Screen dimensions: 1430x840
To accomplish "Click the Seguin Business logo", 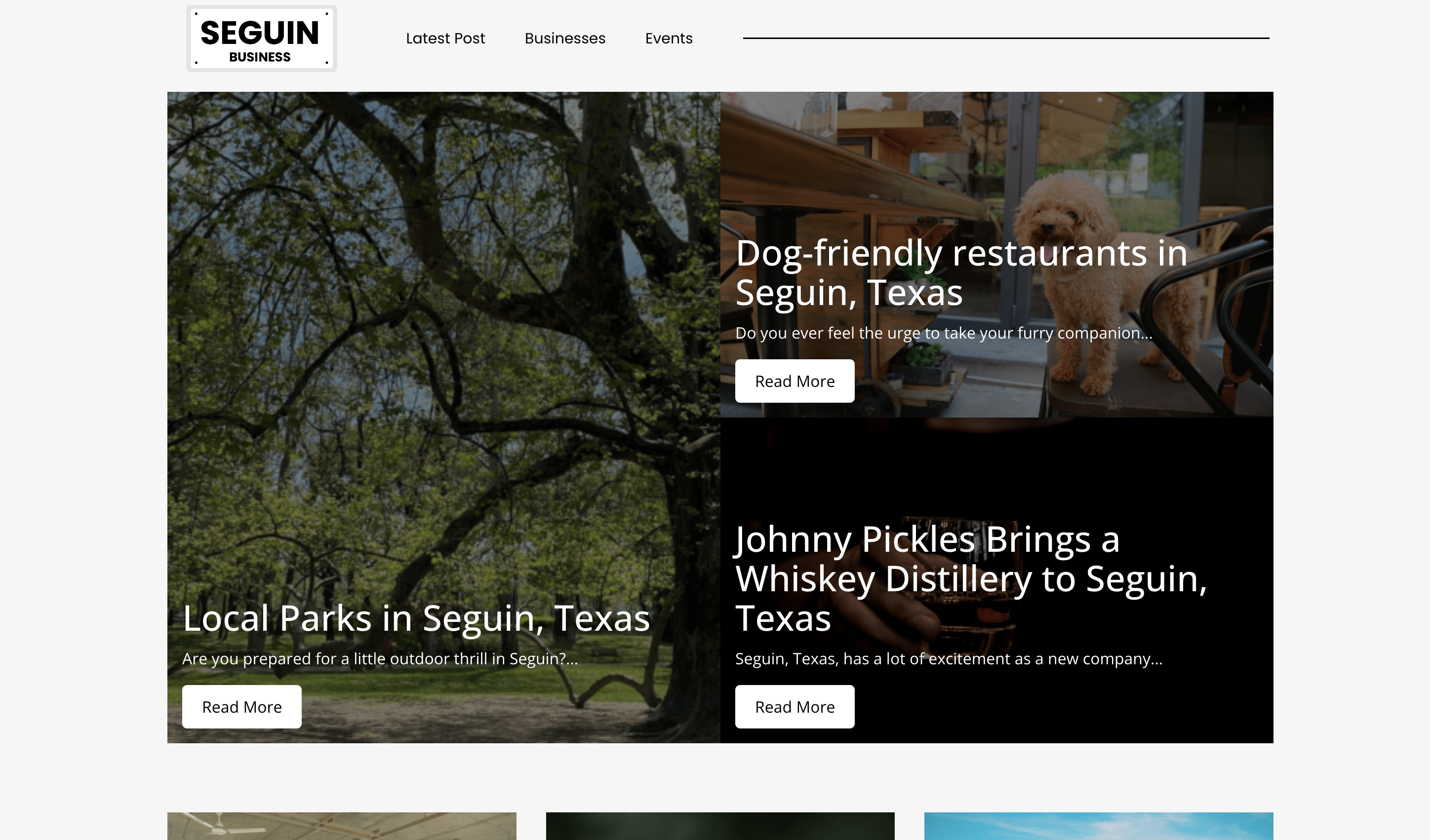I will [x=262, y=38].
